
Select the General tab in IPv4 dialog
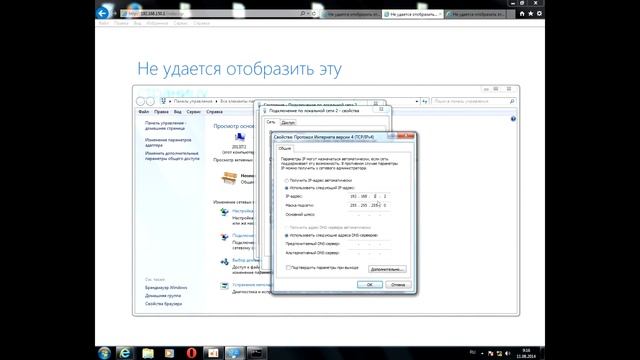pos(284,149)
